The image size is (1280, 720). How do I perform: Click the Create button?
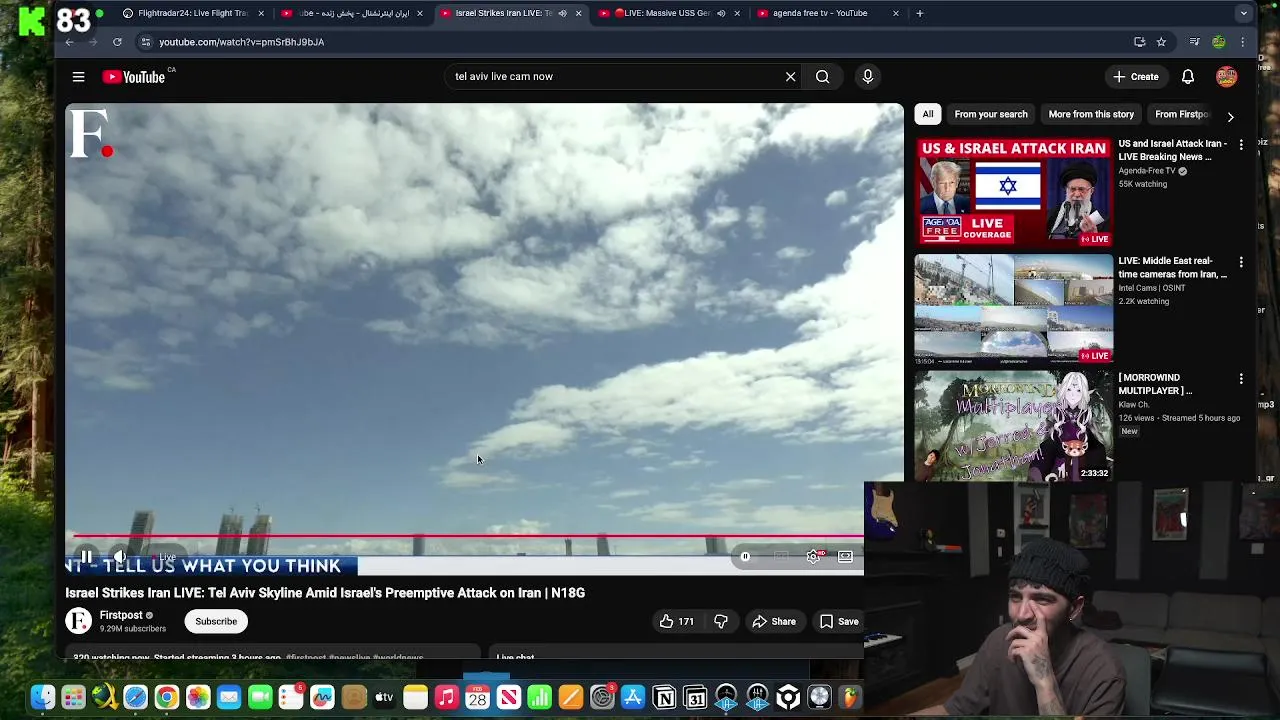pyautogui.click(x=1135, y=77)
